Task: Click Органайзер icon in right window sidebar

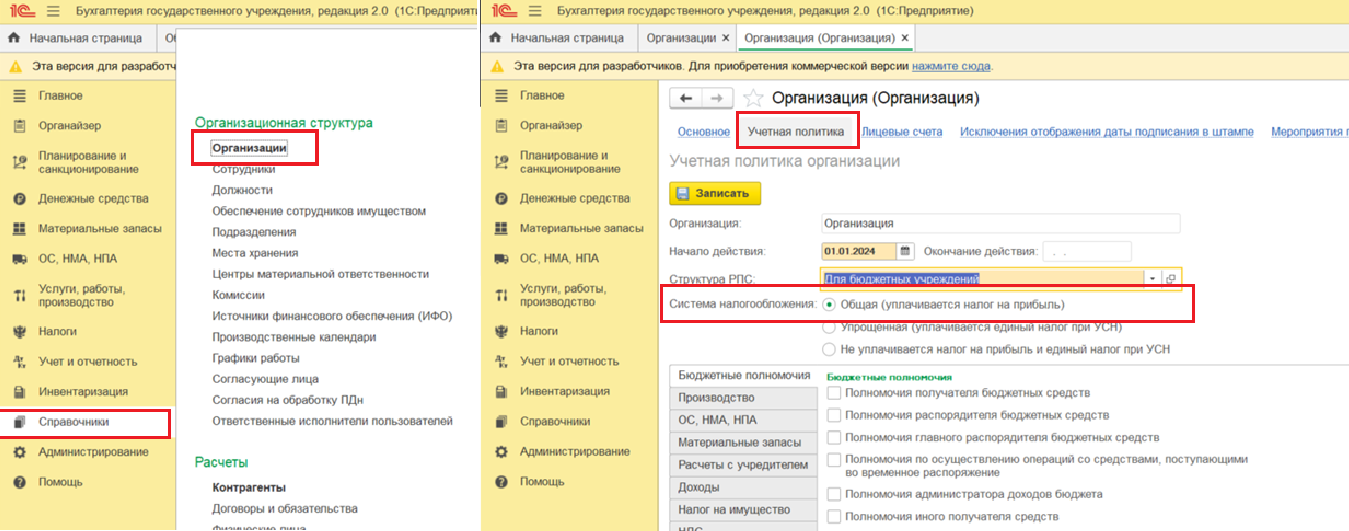Action: coord(500,126)
